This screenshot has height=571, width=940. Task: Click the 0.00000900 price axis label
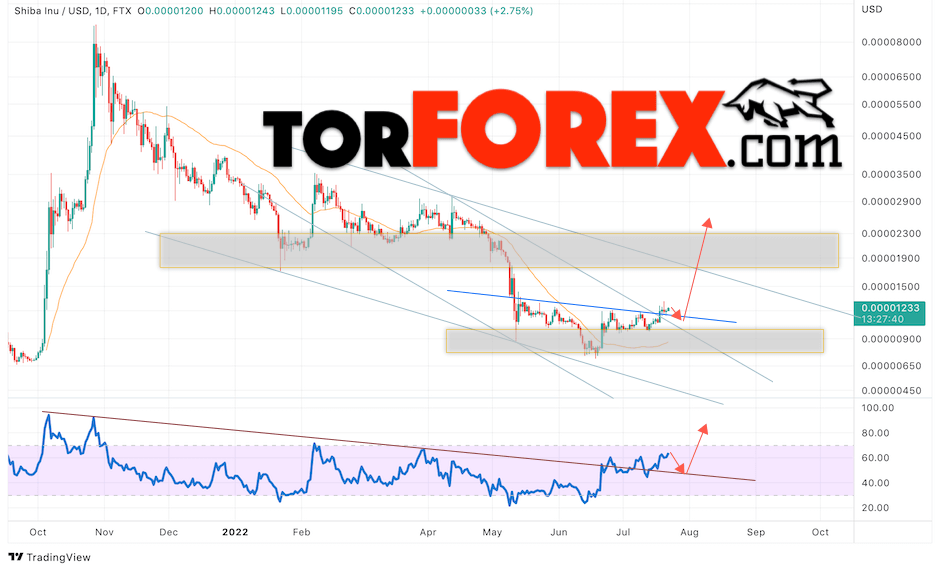[891, 339]
